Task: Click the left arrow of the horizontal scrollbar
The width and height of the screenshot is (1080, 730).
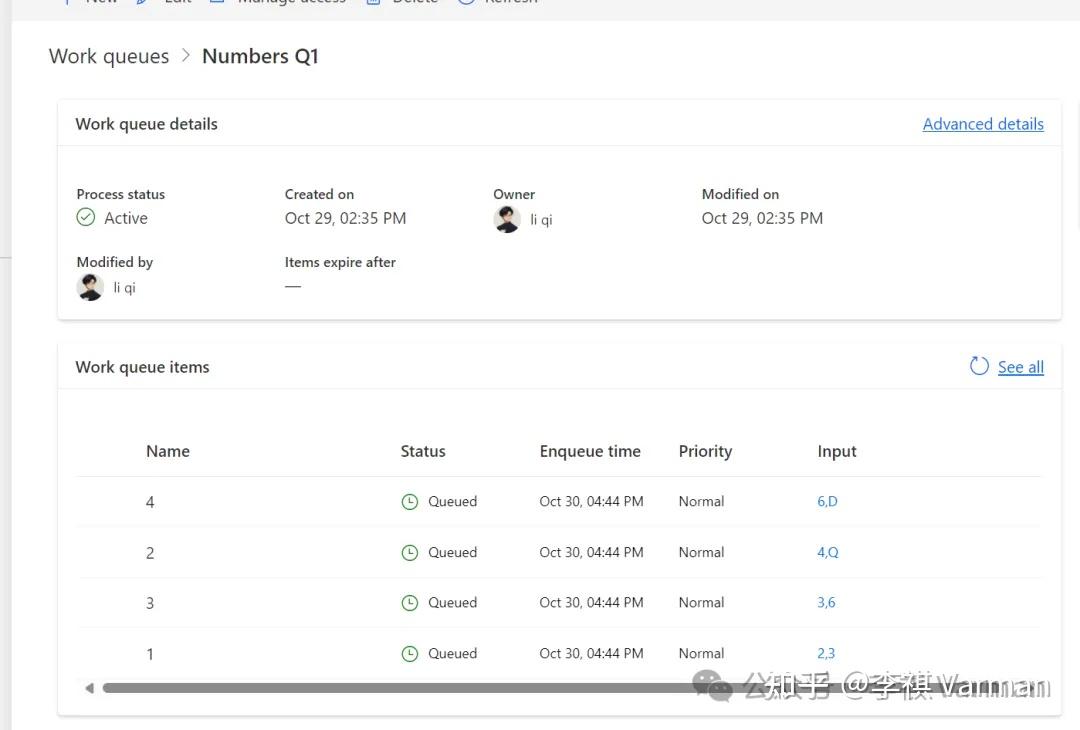Action: click(88, 687)
